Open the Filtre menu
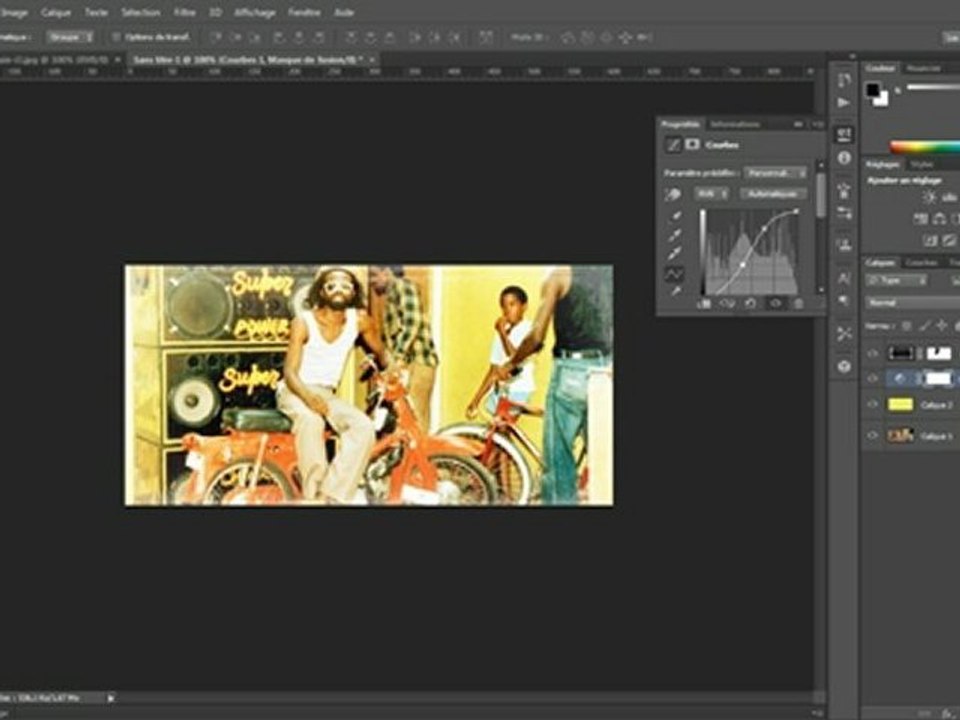960x720 pixels. [x=185, y=12]
